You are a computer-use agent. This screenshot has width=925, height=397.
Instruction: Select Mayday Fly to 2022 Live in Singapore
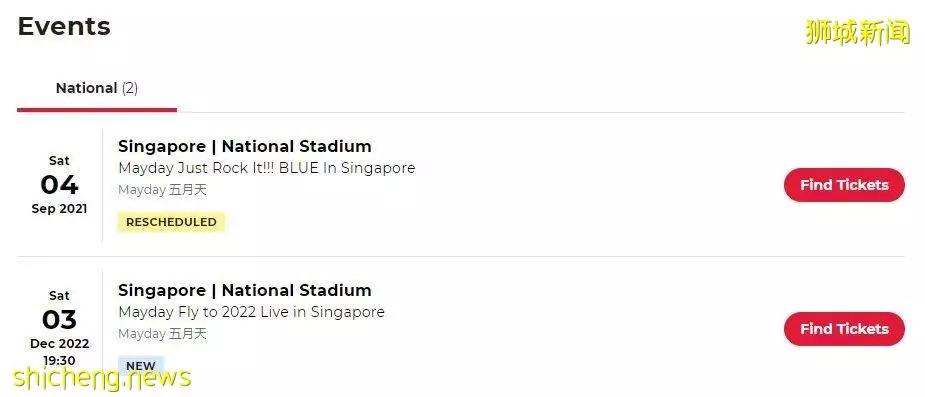pos(251,312)
